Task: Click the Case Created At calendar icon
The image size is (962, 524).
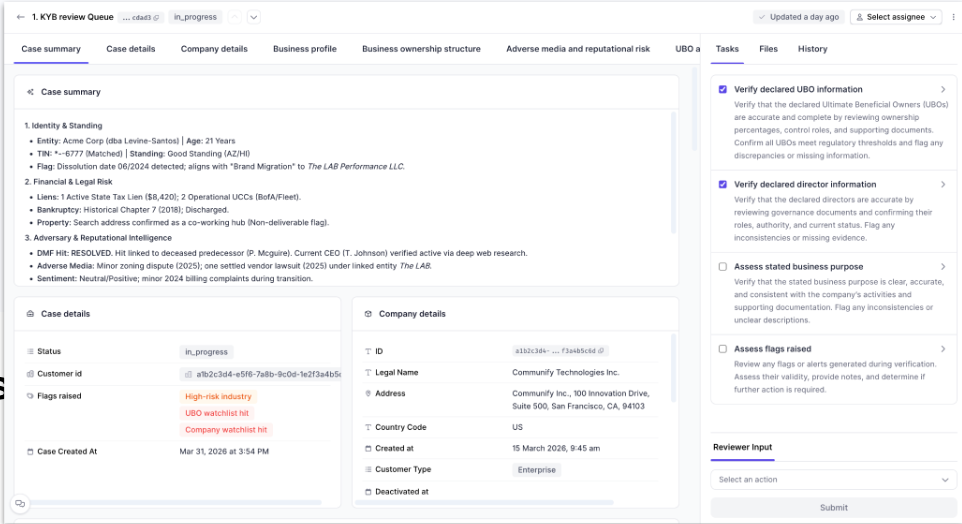Action: click(30, 452)
